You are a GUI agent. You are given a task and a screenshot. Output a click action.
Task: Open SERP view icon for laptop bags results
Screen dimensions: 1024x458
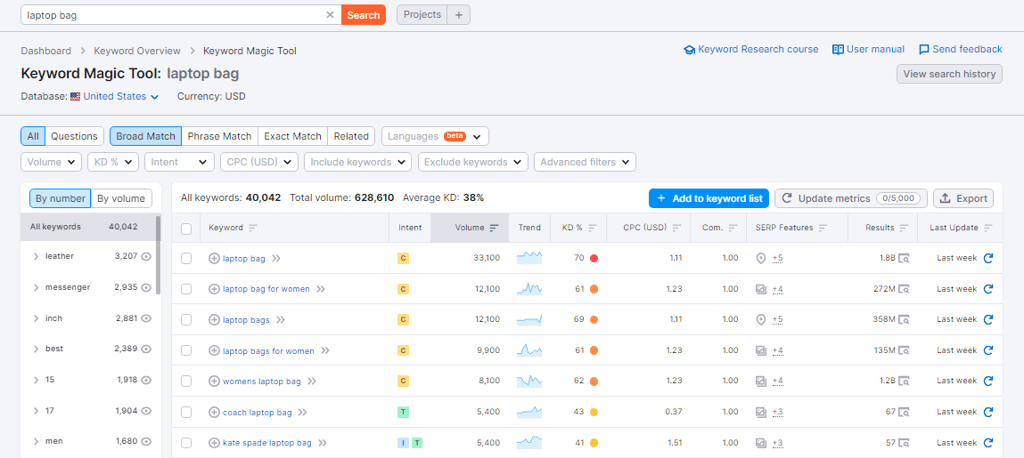point(904,320)
